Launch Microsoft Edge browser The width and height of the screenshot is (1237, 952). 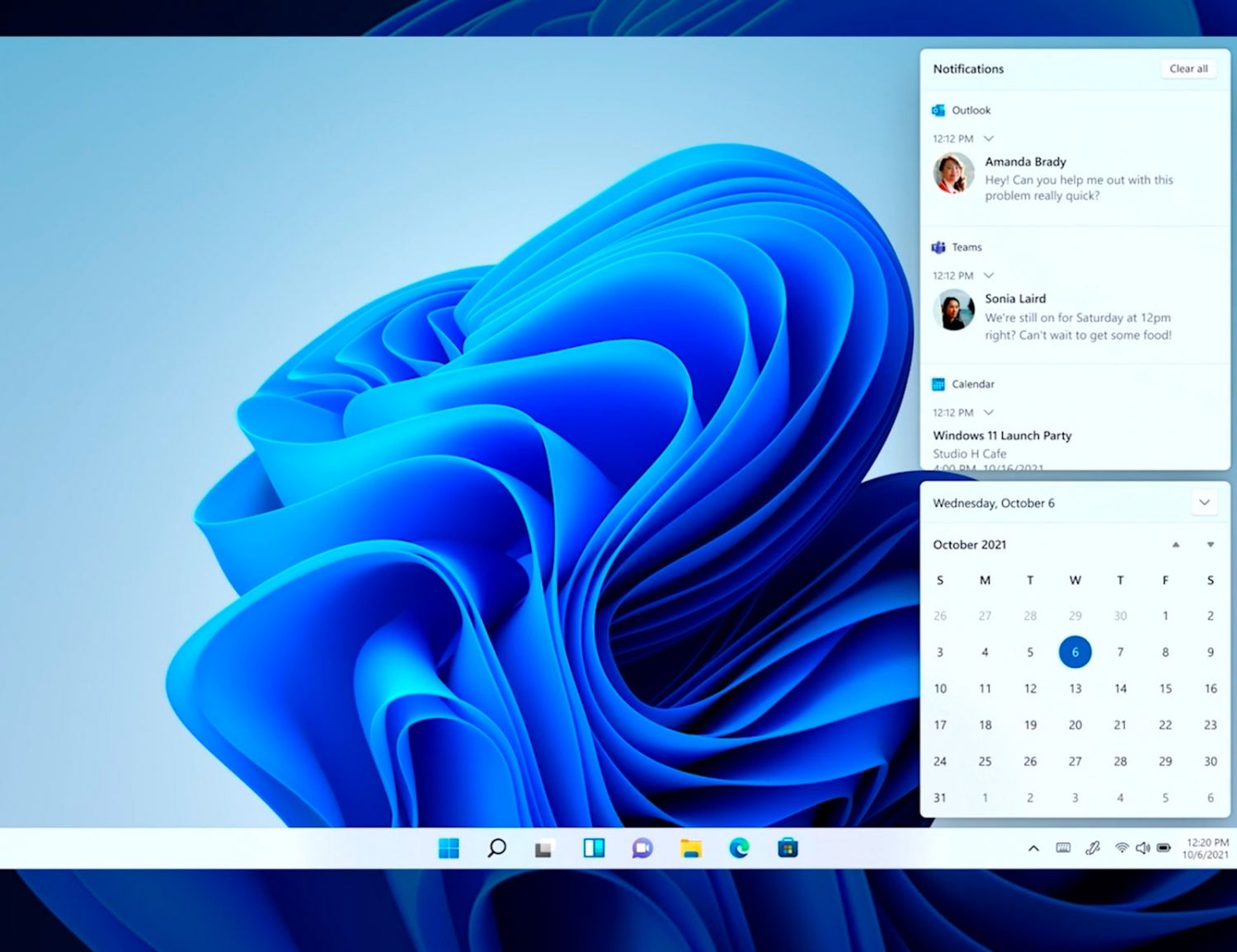point(740,848)
